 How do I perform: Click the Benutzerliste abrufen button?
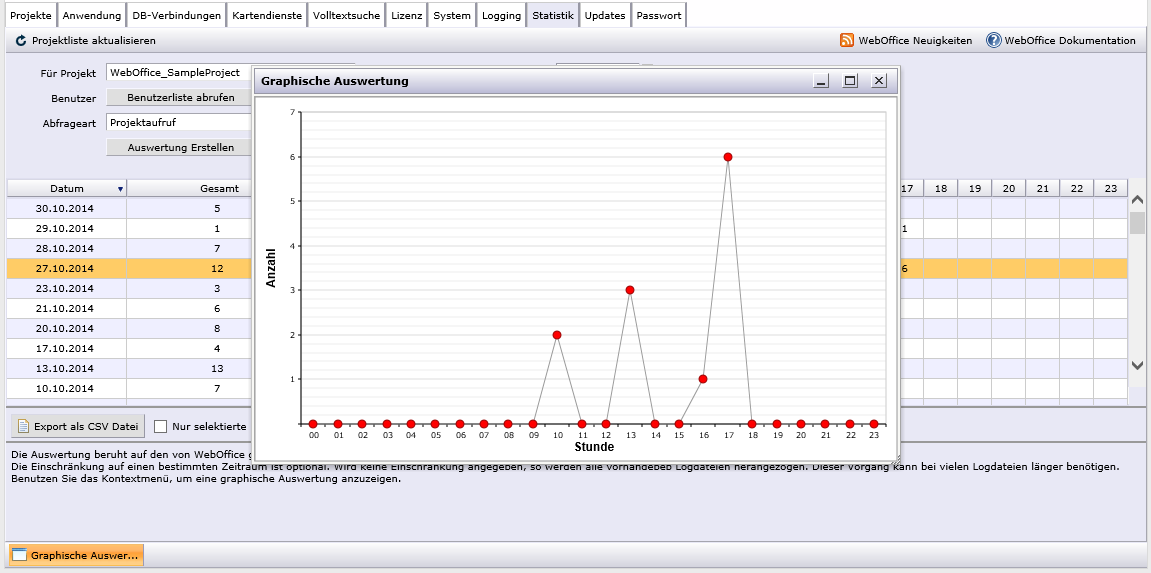click(x=180, y=98)
